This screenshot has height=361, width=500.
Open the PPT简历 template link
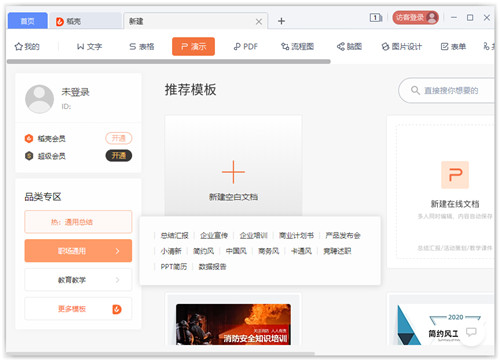[174, 267]
